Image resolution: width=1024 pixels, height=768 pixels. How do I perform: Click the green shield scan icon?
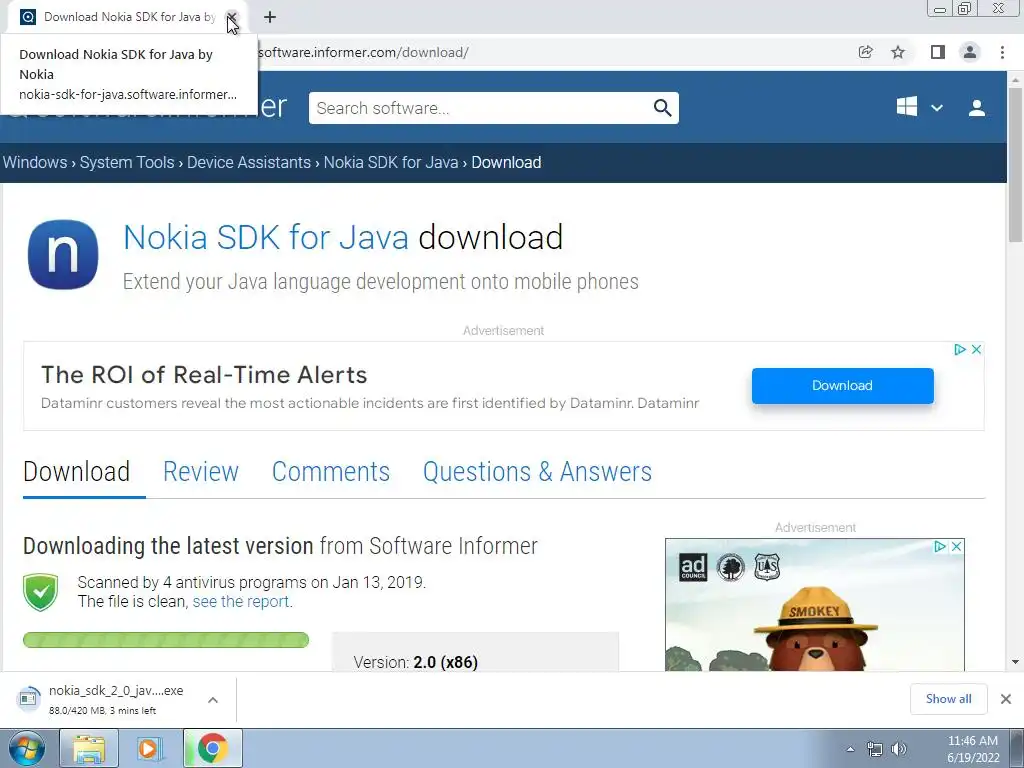pos(40,592)
